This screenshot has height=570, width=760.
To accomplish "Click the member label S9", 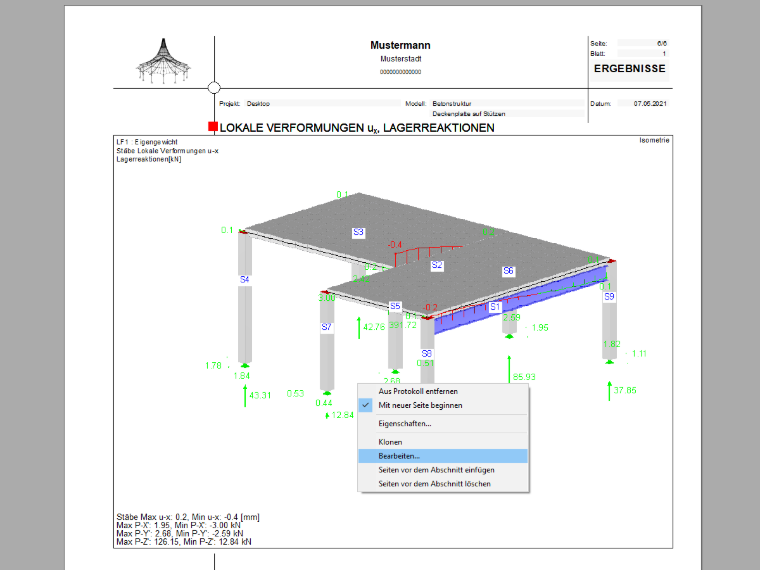I will coord(609,297).
